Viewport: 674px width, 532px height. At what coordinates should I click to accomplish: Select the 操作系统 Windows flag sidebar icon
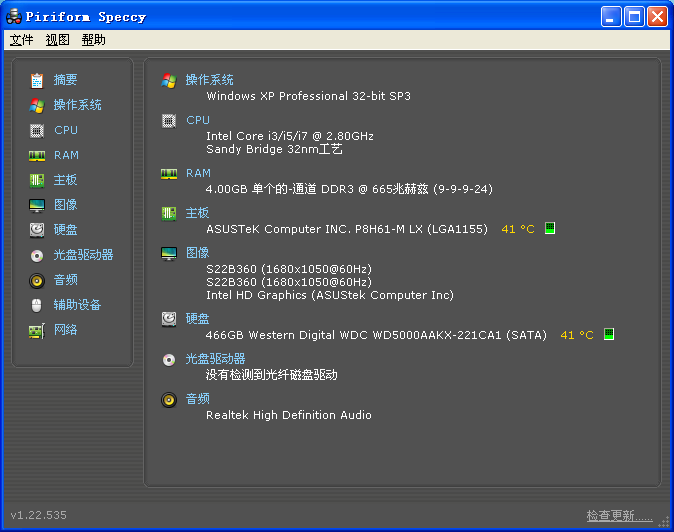pos(37,105)
